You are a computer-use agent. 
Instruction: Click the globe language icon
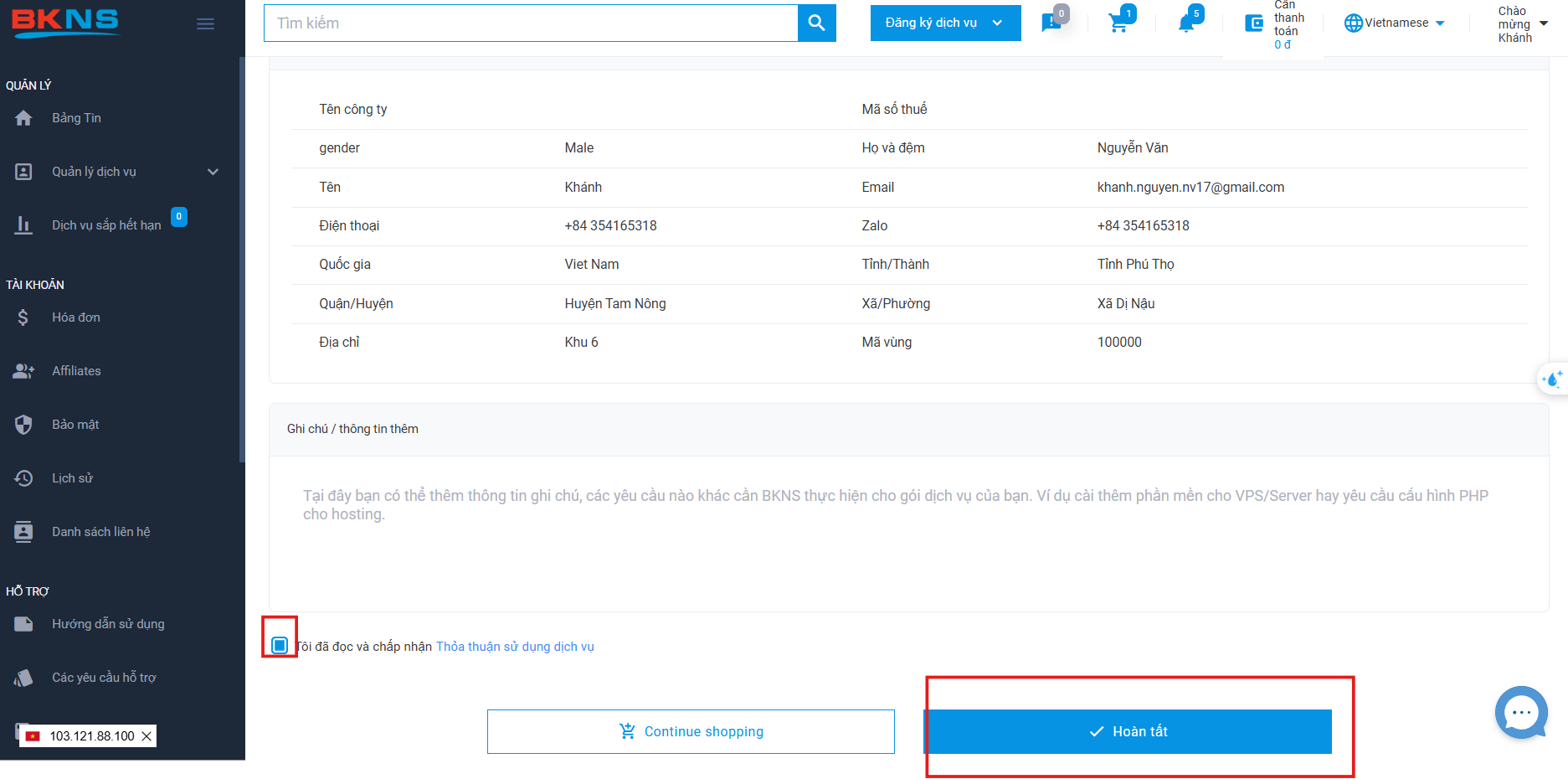1354,23
